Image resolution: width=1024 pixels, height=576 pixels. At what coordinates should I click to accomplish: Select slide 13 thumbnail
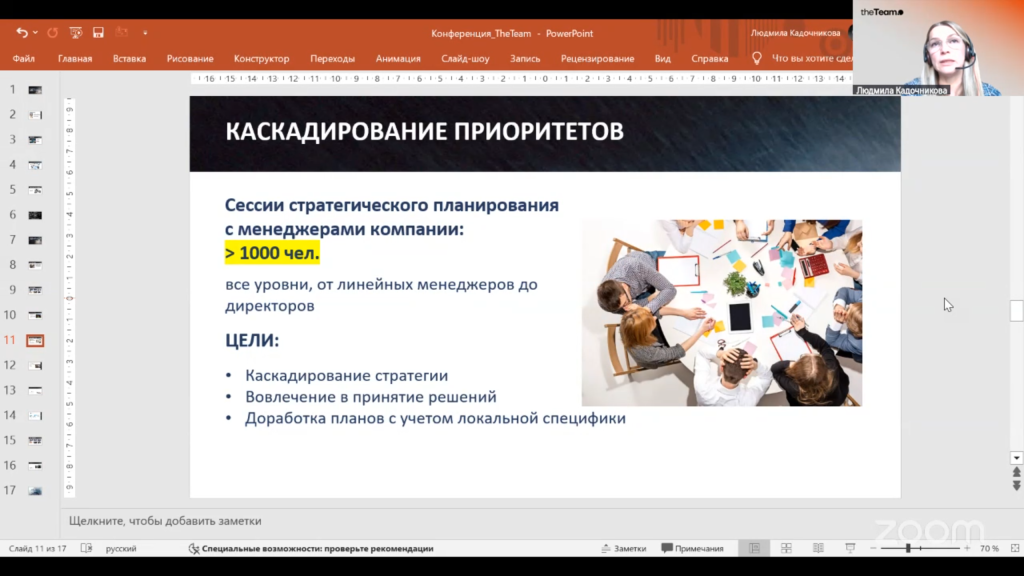pos(35,391)
